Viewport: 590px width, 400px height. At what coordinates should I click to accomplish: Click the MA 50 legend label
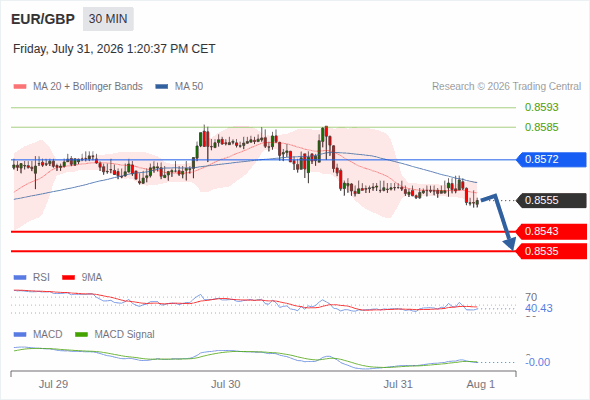189,87
